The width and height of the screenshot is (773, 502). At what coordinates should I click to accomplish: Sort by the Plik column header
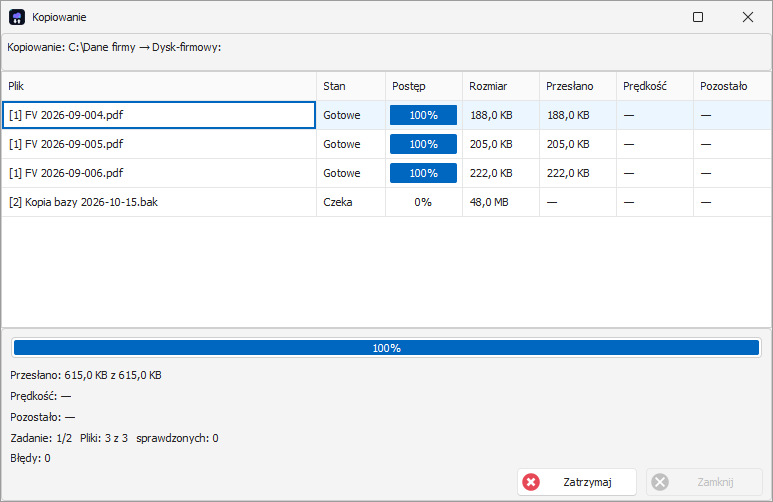click(x=159, y=86)
